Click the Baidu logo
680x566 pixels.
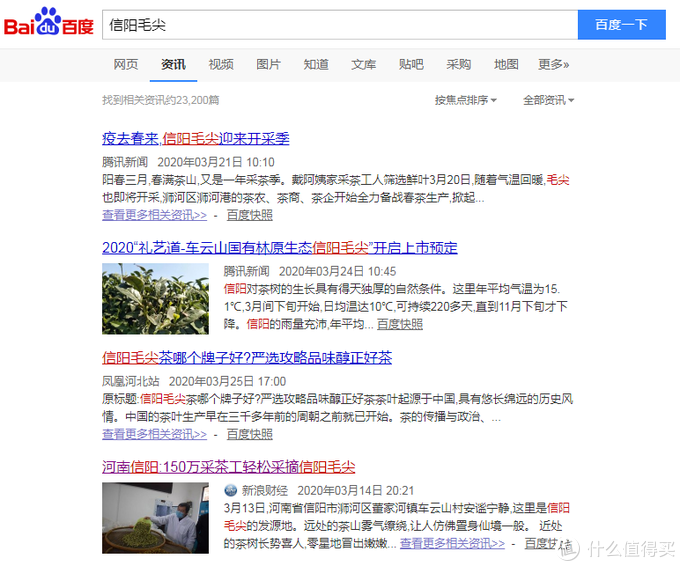[x=49, y=22]
